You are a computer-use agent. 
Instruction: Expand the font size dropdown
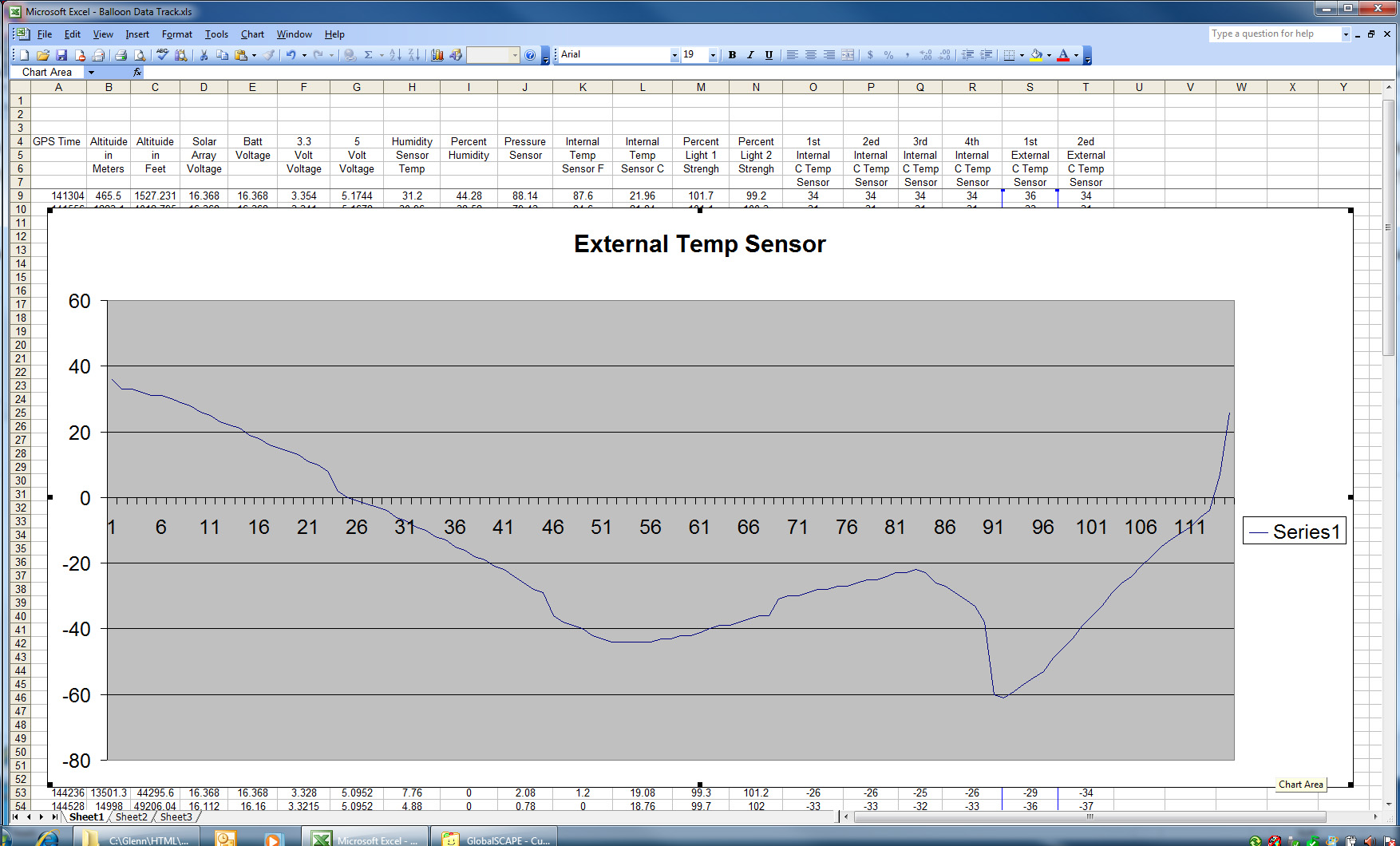pos(713,55)
